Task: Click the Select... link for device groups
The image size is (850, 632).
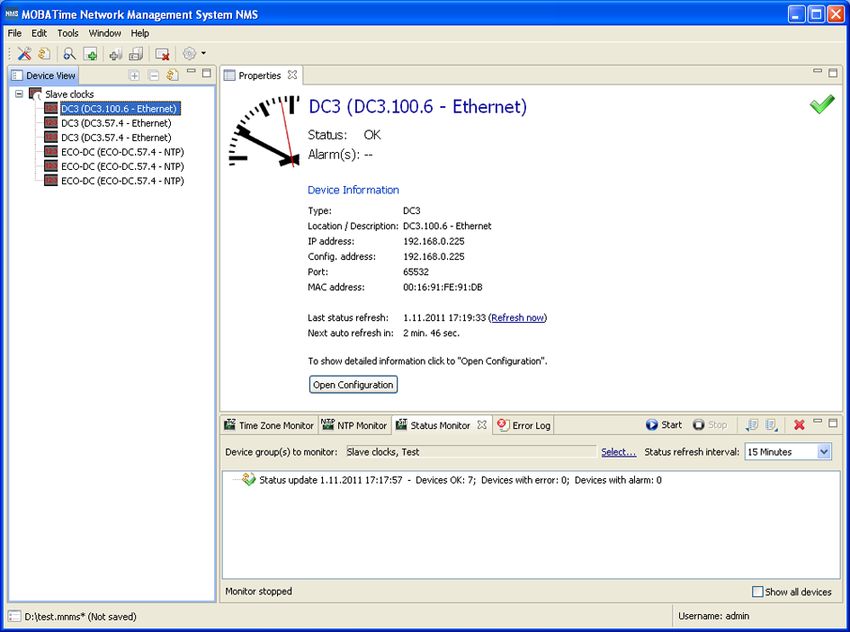Action: click(x=619, y=452)
